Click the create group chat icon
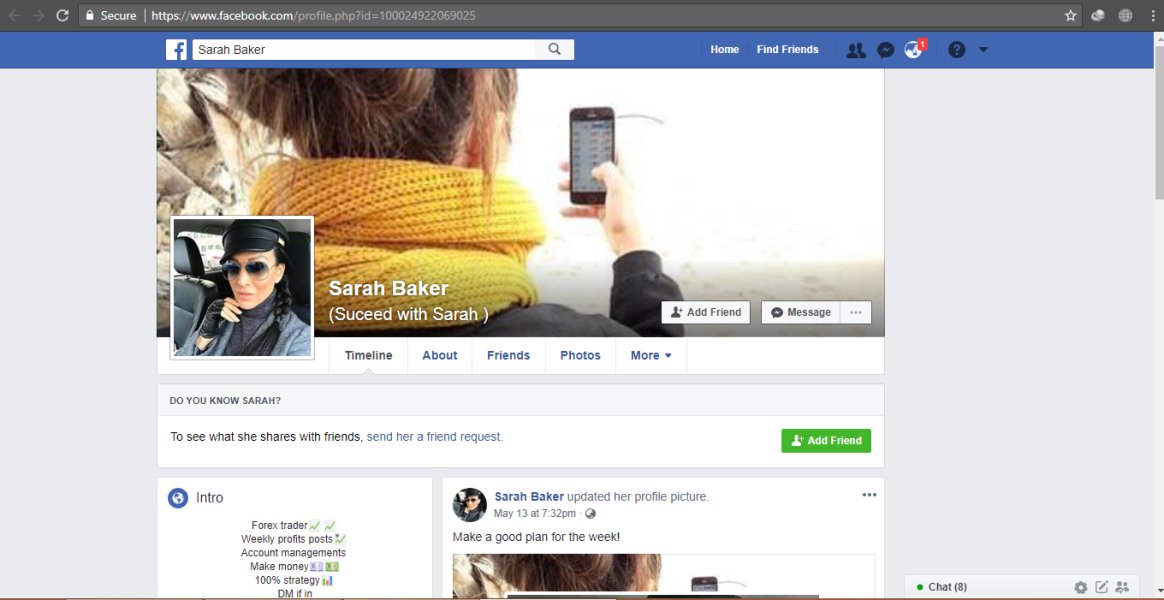 click(x=1122, y=587)
